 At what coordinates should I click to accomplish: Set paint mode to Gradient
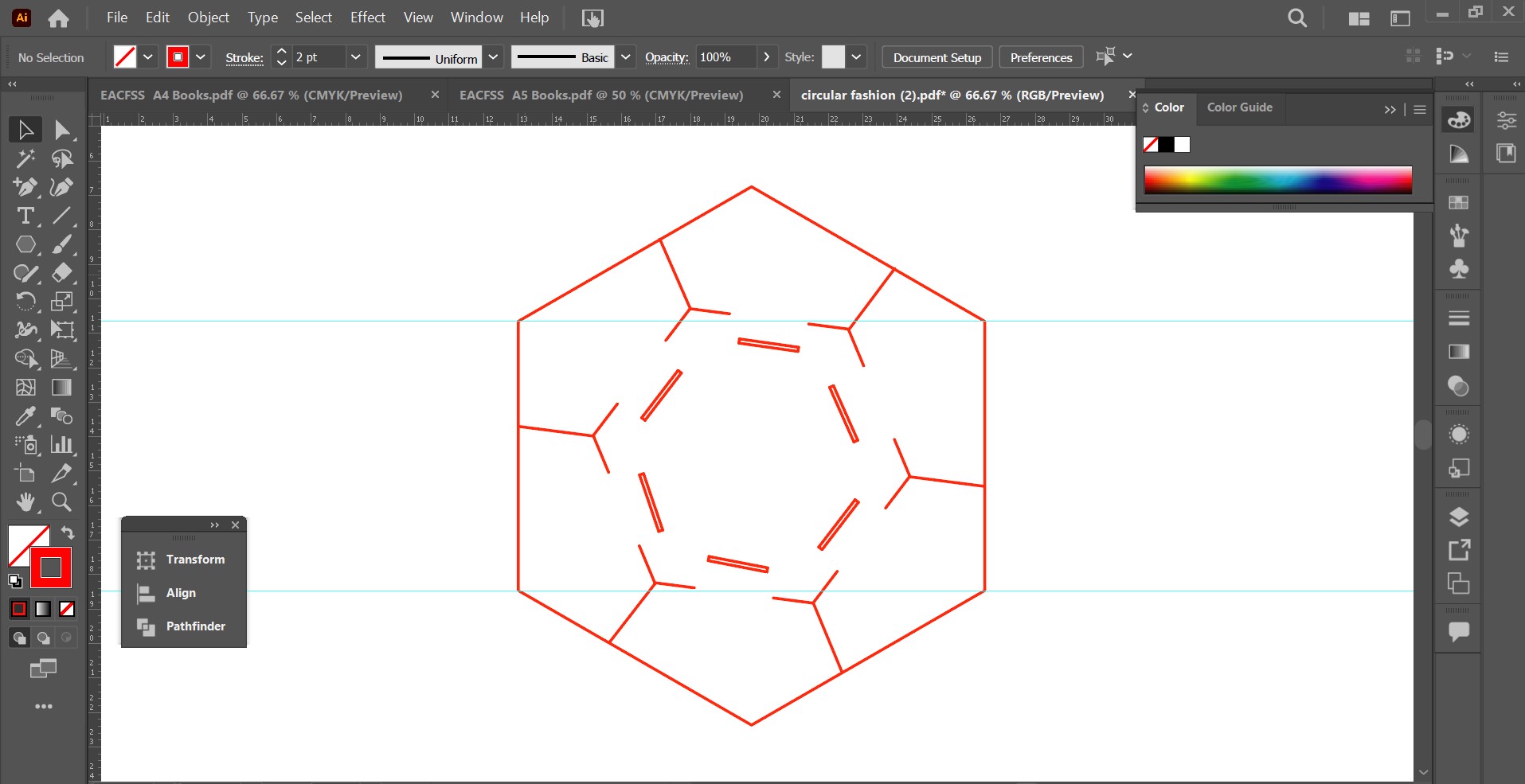click(43, 609)
